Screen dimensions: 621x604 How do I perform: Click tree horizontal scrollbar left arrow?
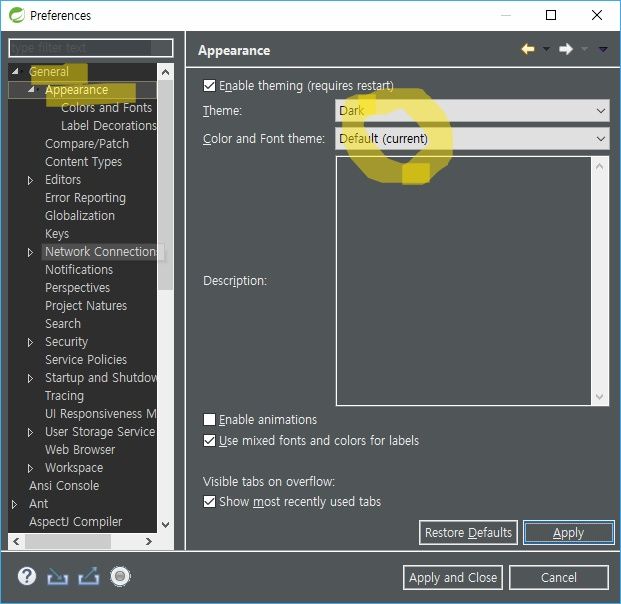[16, 541]
